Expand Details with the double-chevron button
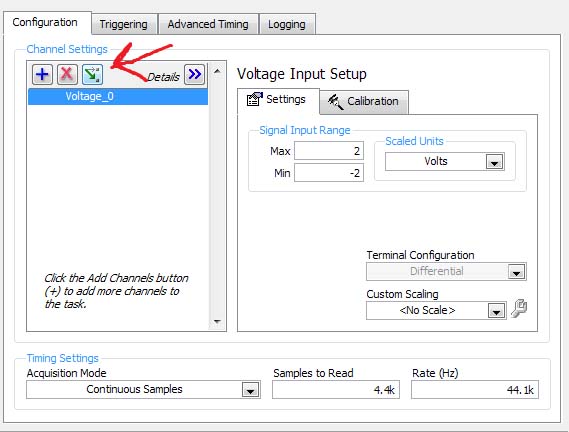The width and height of the screenshot is (569, 432). pos(195,74)
